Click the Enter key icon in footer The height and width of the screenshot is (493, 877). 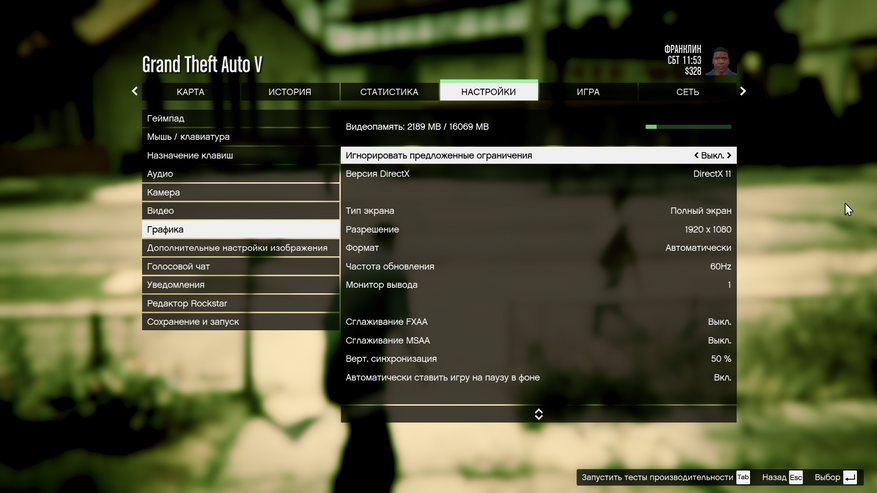tap(850, 477)
